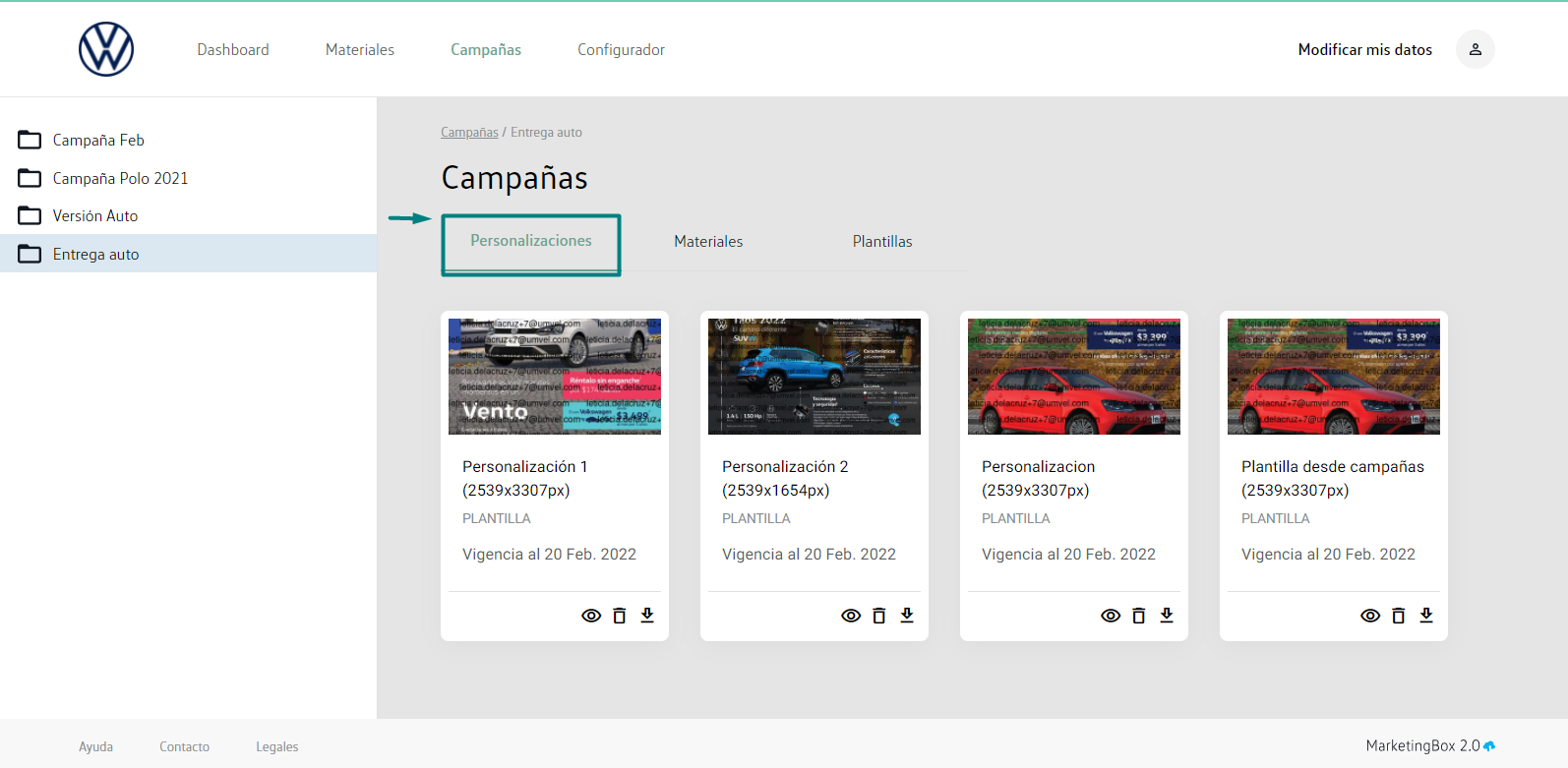The height and width of the screenshot is (768, 1568).
Task: Download Plantilla desde campañas file
Action: pyautogui.click(x=1426, y=616)
